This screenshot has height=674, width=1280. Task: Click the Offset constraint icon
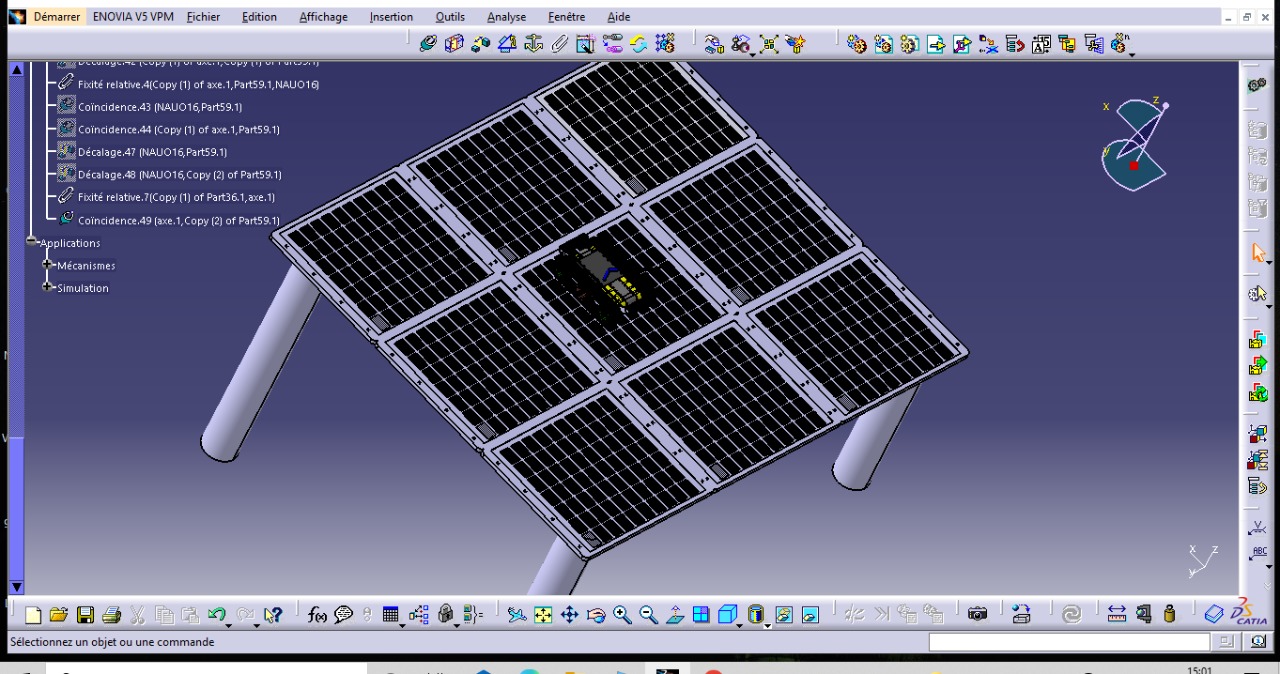coord(480,43)
